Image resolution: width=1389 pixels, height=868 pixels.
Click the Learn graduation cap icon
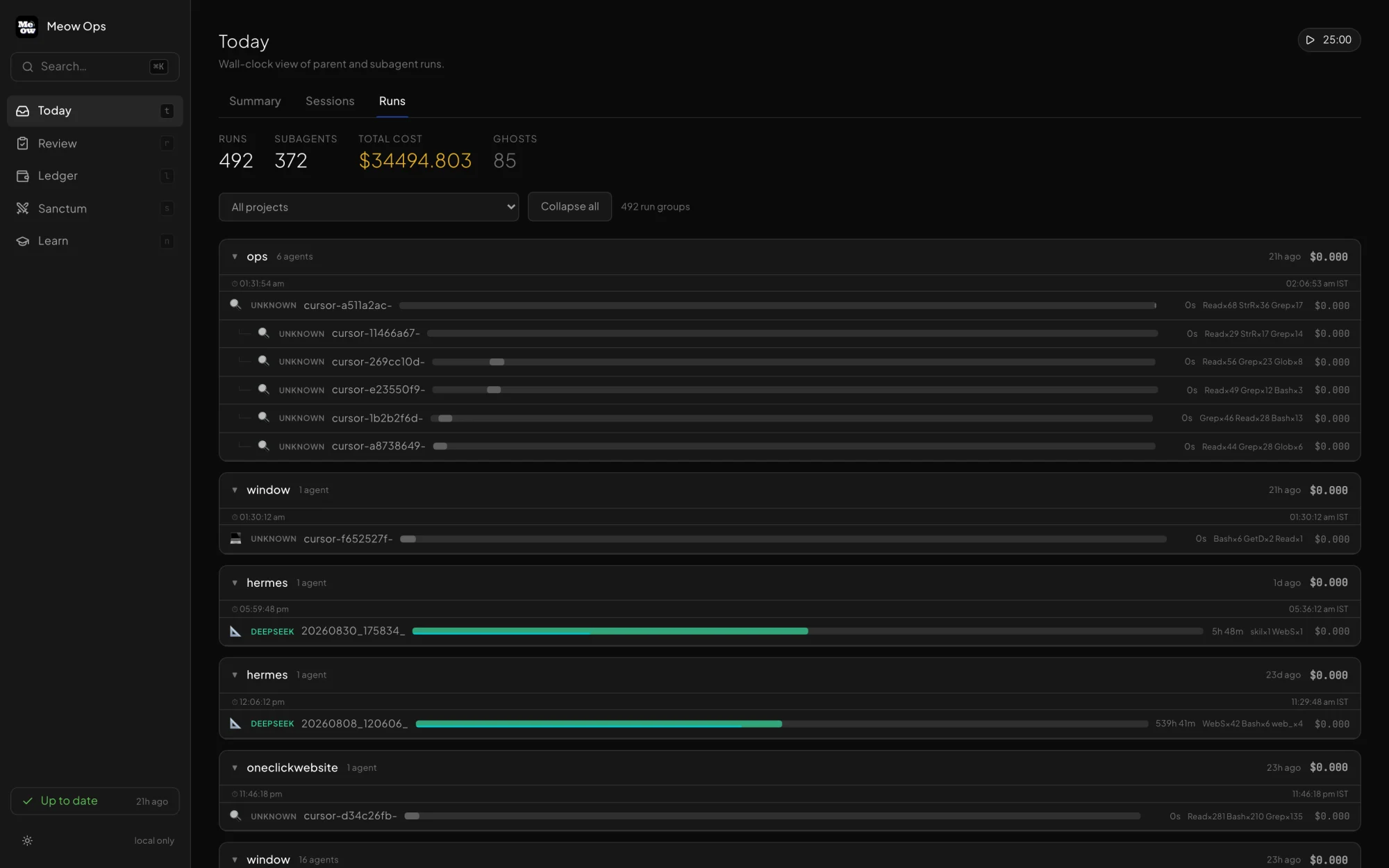click(23, 241)
